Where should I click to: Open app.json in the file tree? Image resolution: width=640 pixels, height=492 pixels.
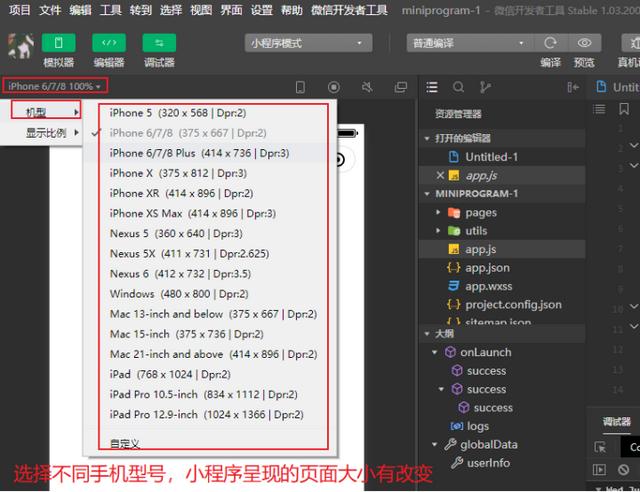487,268
